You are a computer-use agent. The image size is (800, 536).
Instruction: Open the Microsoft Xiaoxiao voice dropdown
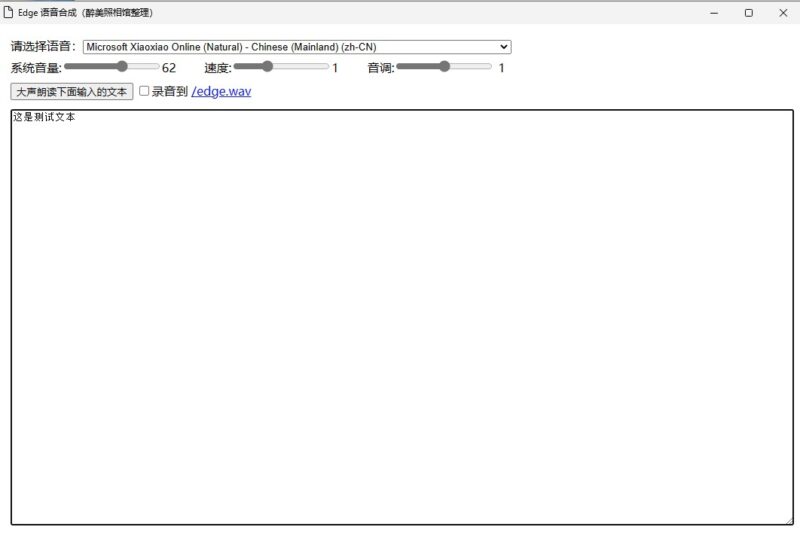pos(297,47)
